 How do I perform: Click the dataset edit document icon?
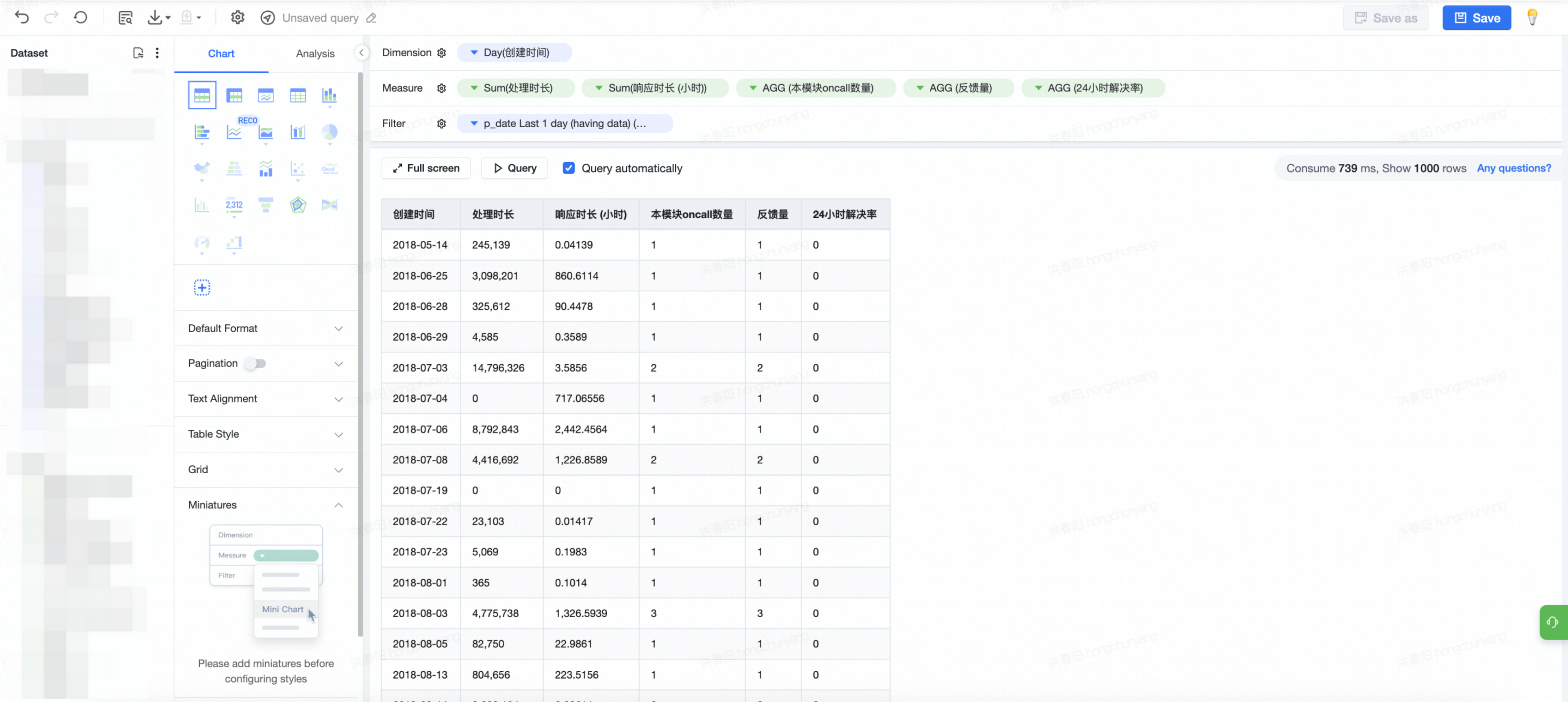pyautogui.click(x=138, y=53)
